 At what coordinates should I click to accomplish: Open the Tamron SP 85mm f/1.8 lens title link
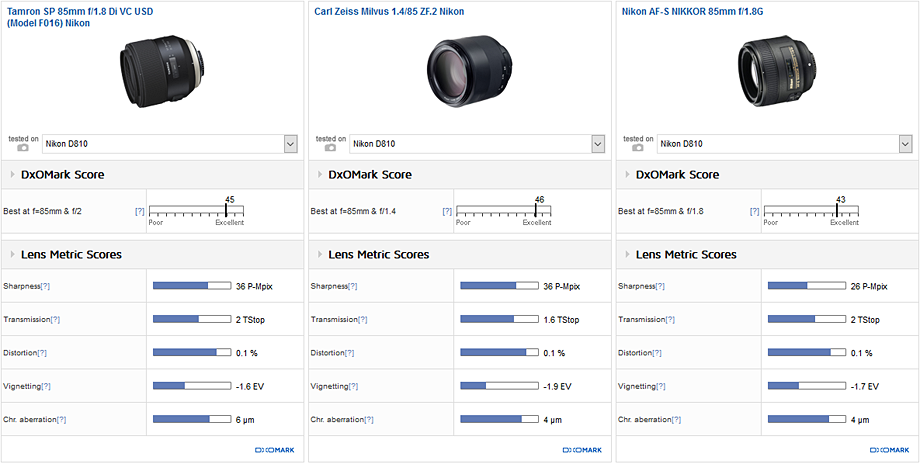point(82,18)
